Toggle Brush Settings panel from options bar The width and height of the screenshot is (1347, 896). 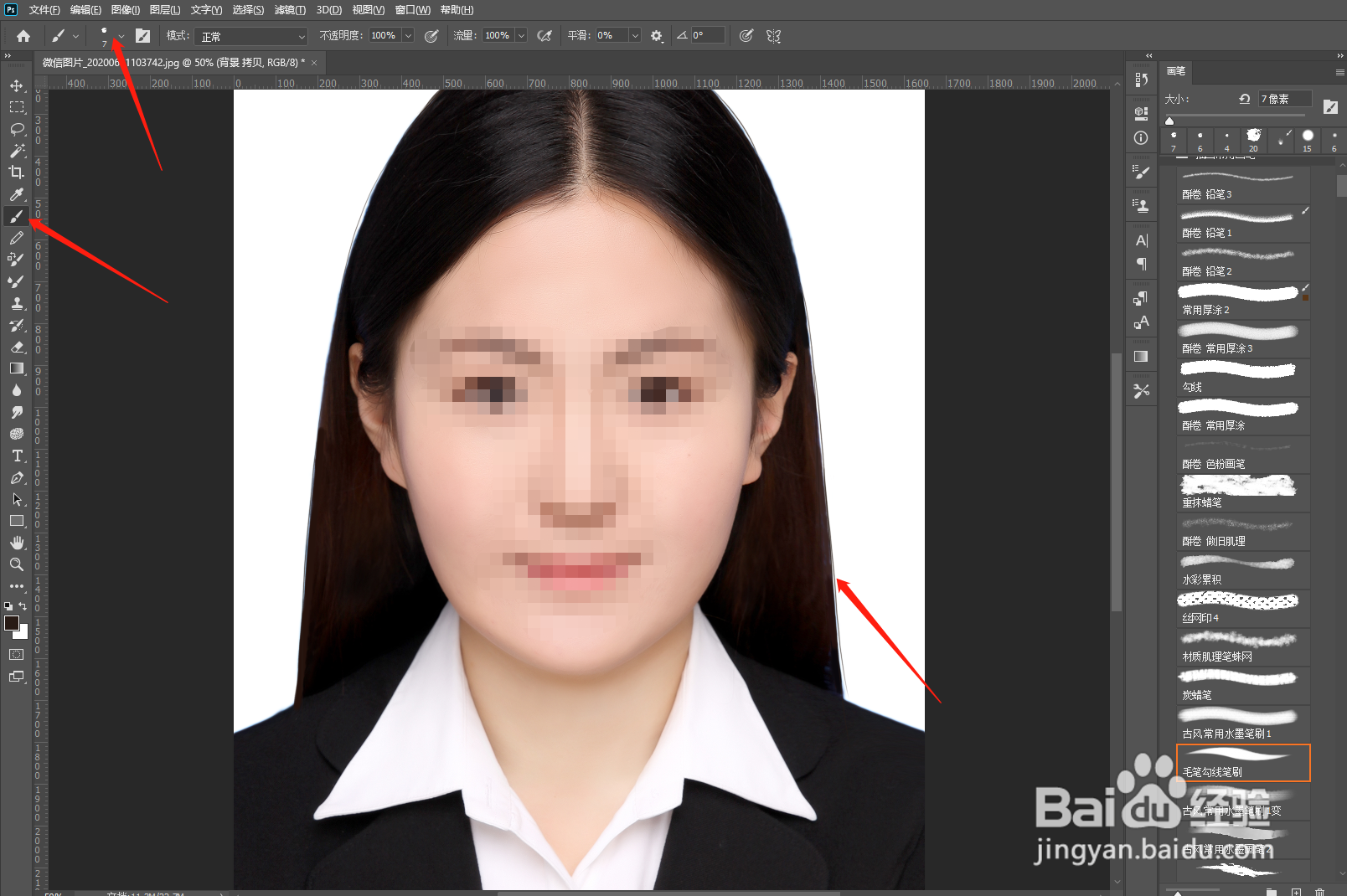[143, 36]
